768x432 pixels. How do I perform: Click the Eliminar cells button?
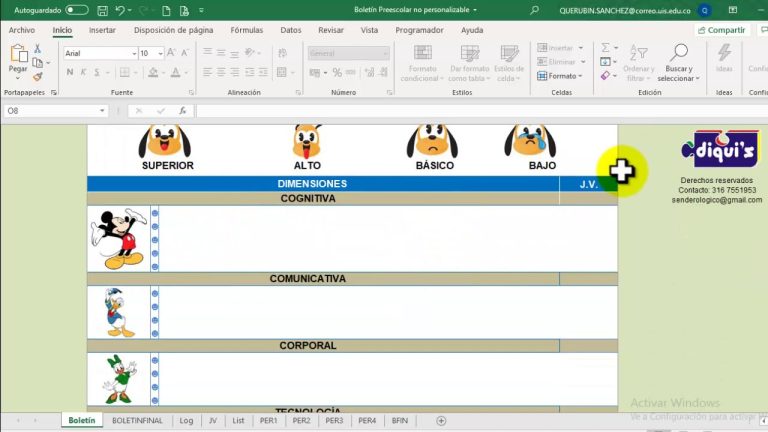pyautogui.click(x=561, y=62)
